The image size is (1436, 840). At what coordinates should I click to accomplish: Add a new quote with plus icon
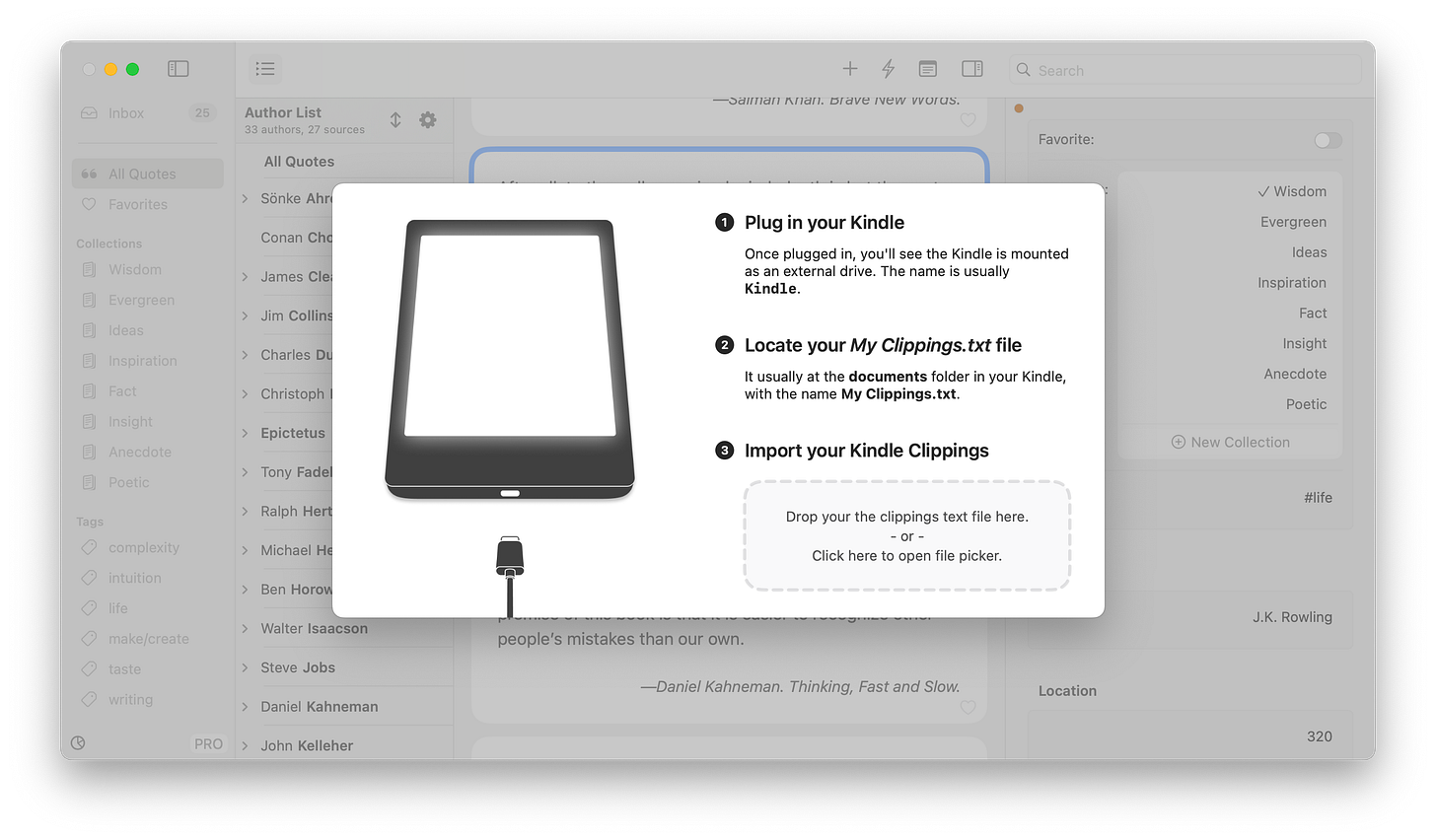click(x=850, y=68)
